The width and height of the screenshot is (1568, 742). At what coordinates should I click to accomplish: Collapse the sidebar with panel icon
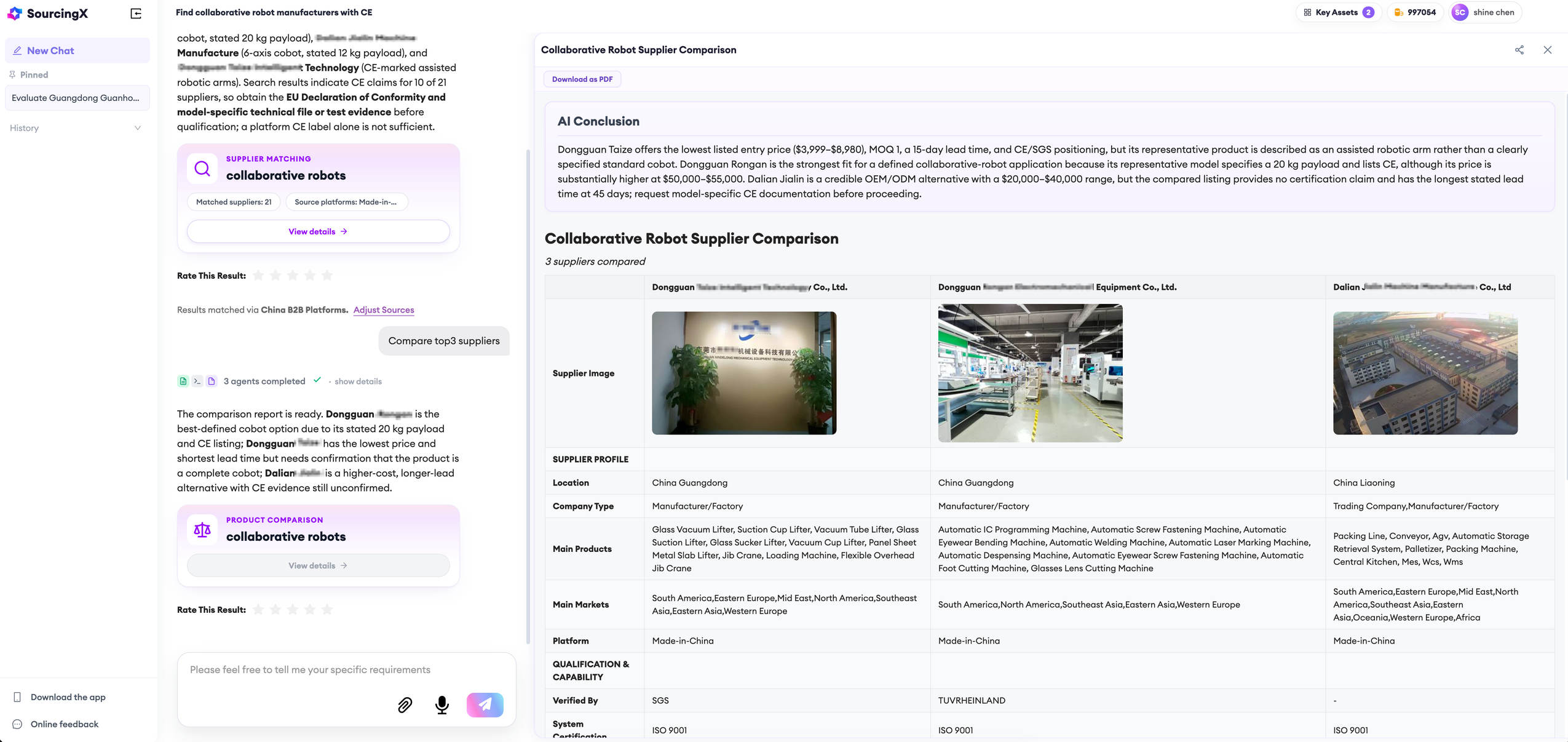137,14
